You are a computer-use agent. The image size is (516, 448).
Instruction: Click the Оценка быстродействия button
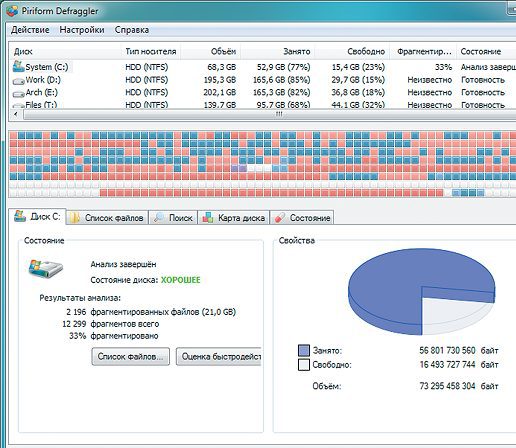(219, 357)
